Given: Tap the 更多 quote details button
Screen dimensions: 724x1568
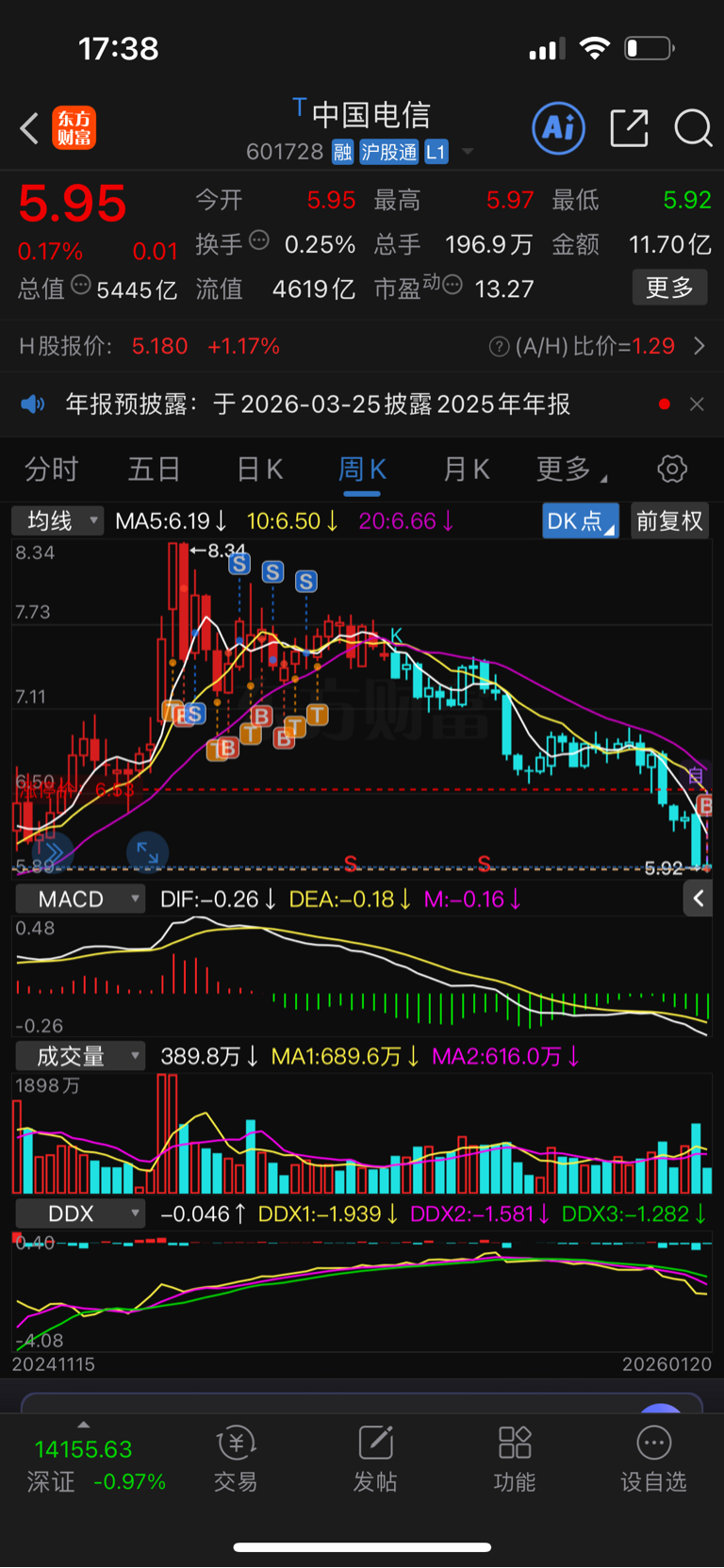Looking at the screenshot, I should pyautogui.click(x=669, y=288).
